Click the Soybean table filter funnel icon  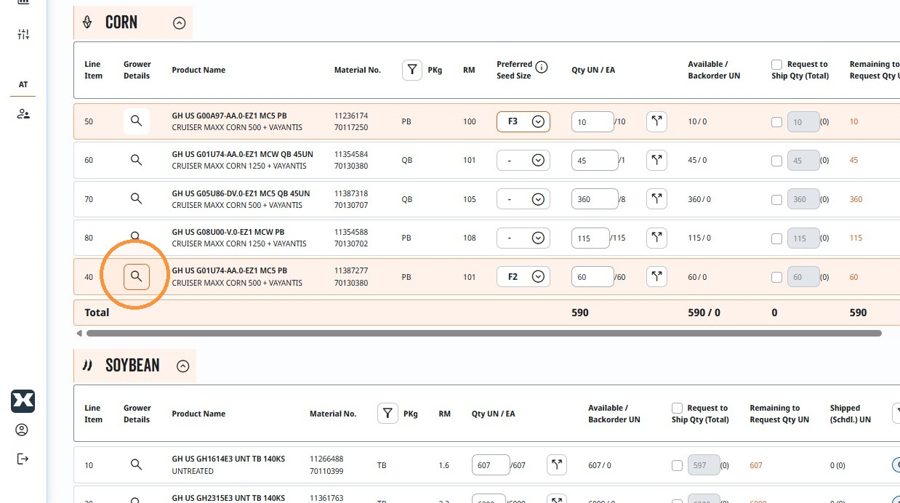click(x=387, y=413)
